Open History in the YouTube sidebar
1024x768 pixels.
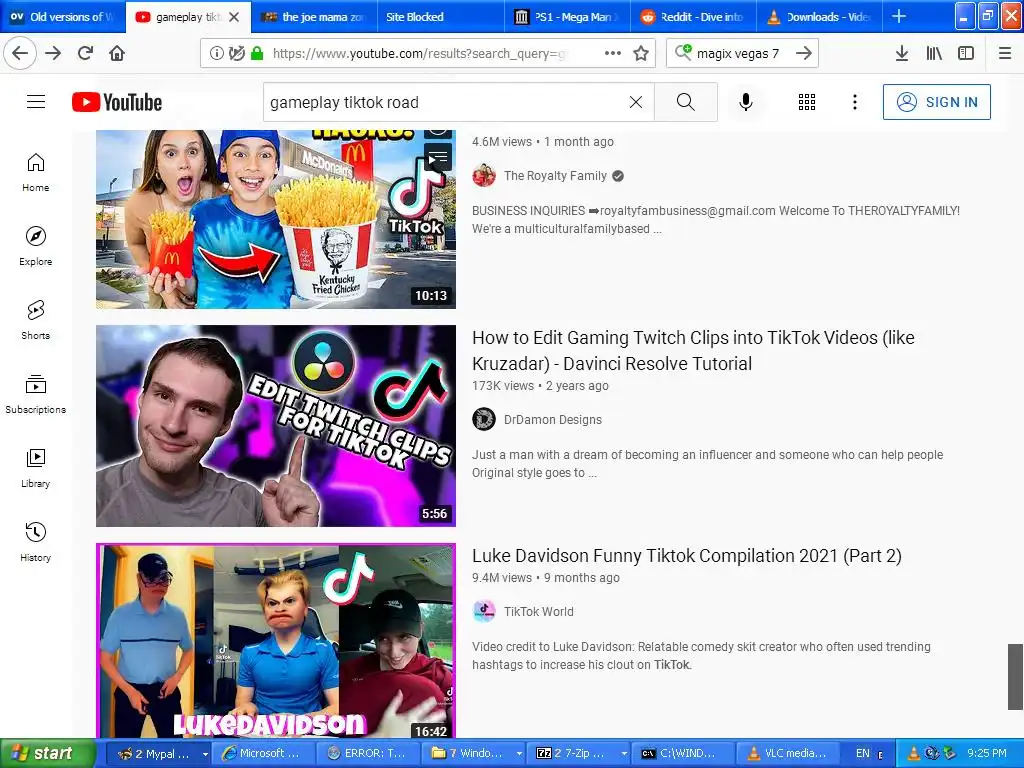36,543
